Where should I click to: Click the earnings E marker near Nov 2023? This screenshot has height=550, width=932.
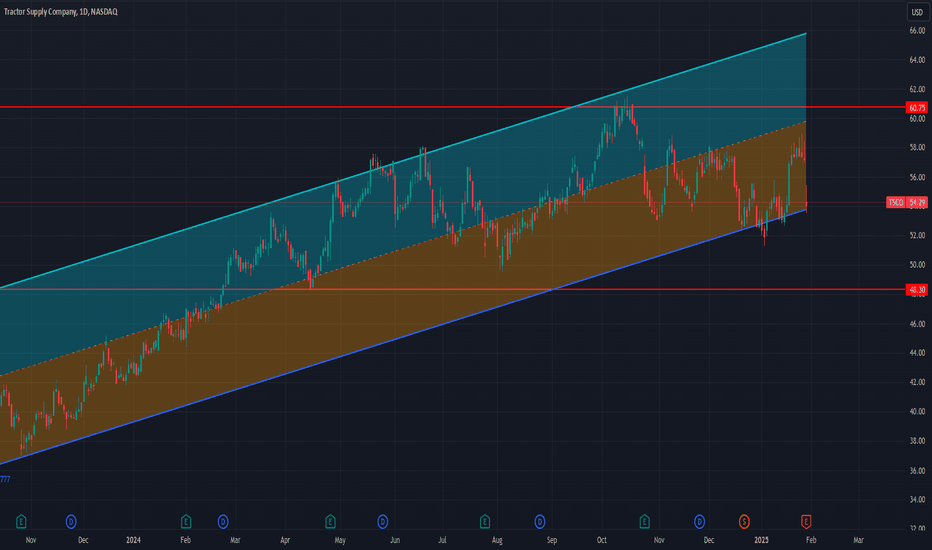(21, 522)
